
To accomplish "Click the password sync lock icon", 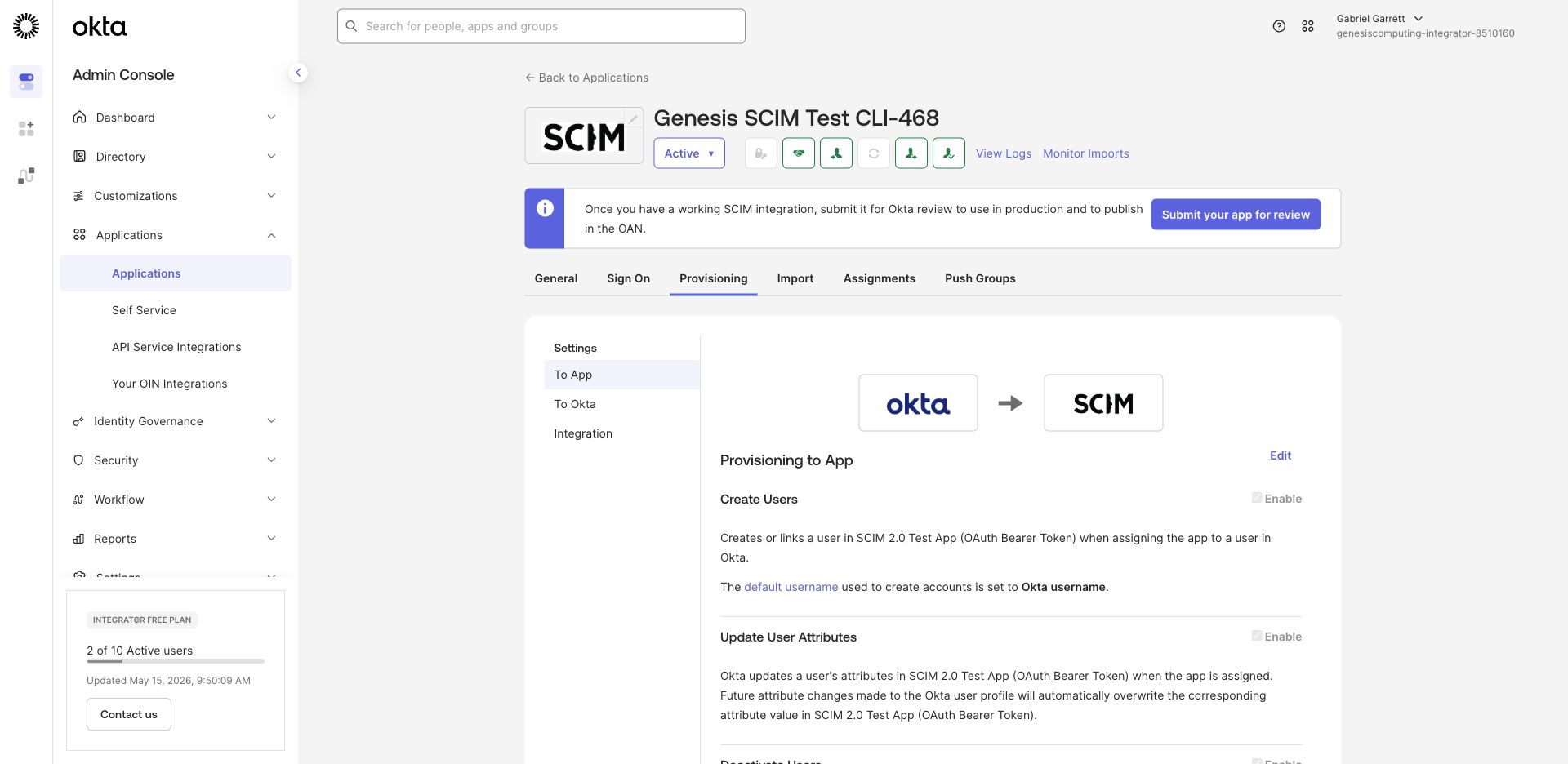I will point(761,153).
